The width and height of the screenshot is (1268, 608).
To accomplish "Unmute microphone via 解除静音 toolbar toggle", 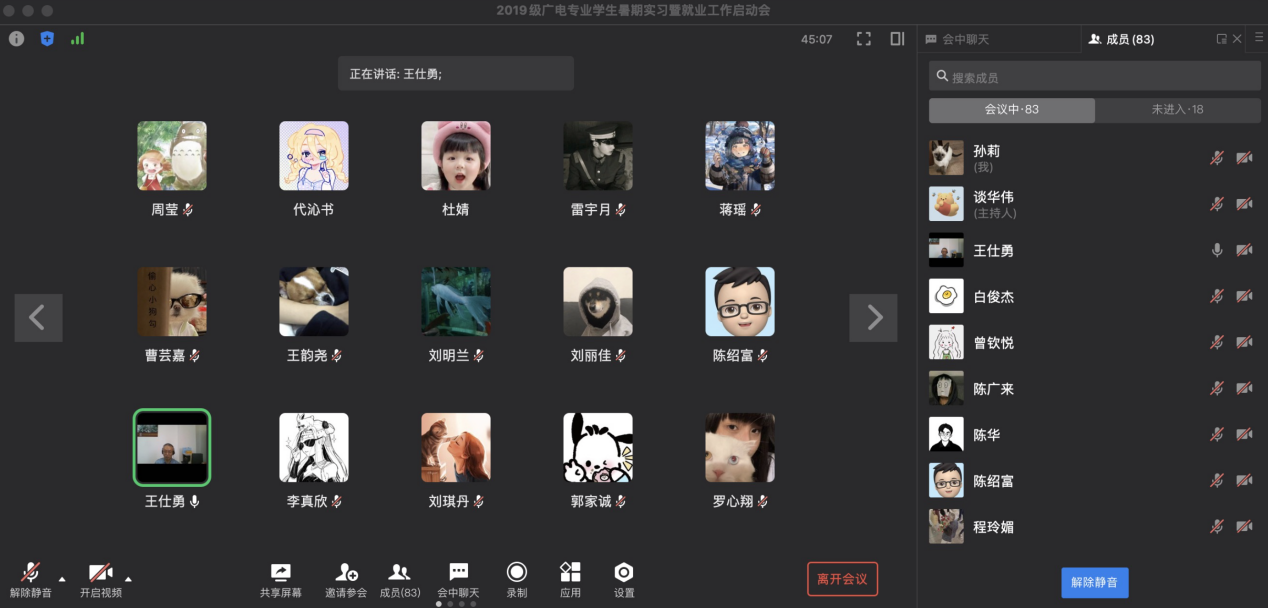I will tap(30, 573).
